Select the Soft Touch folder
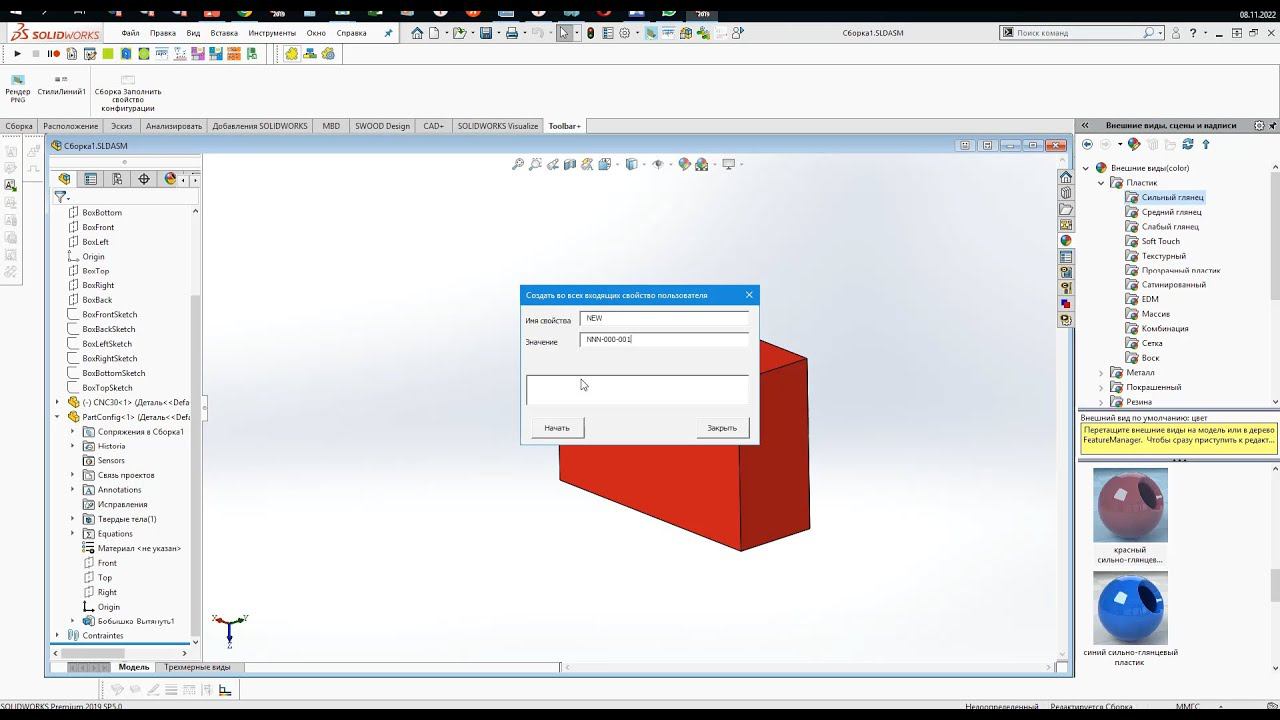 point(1152,241)
